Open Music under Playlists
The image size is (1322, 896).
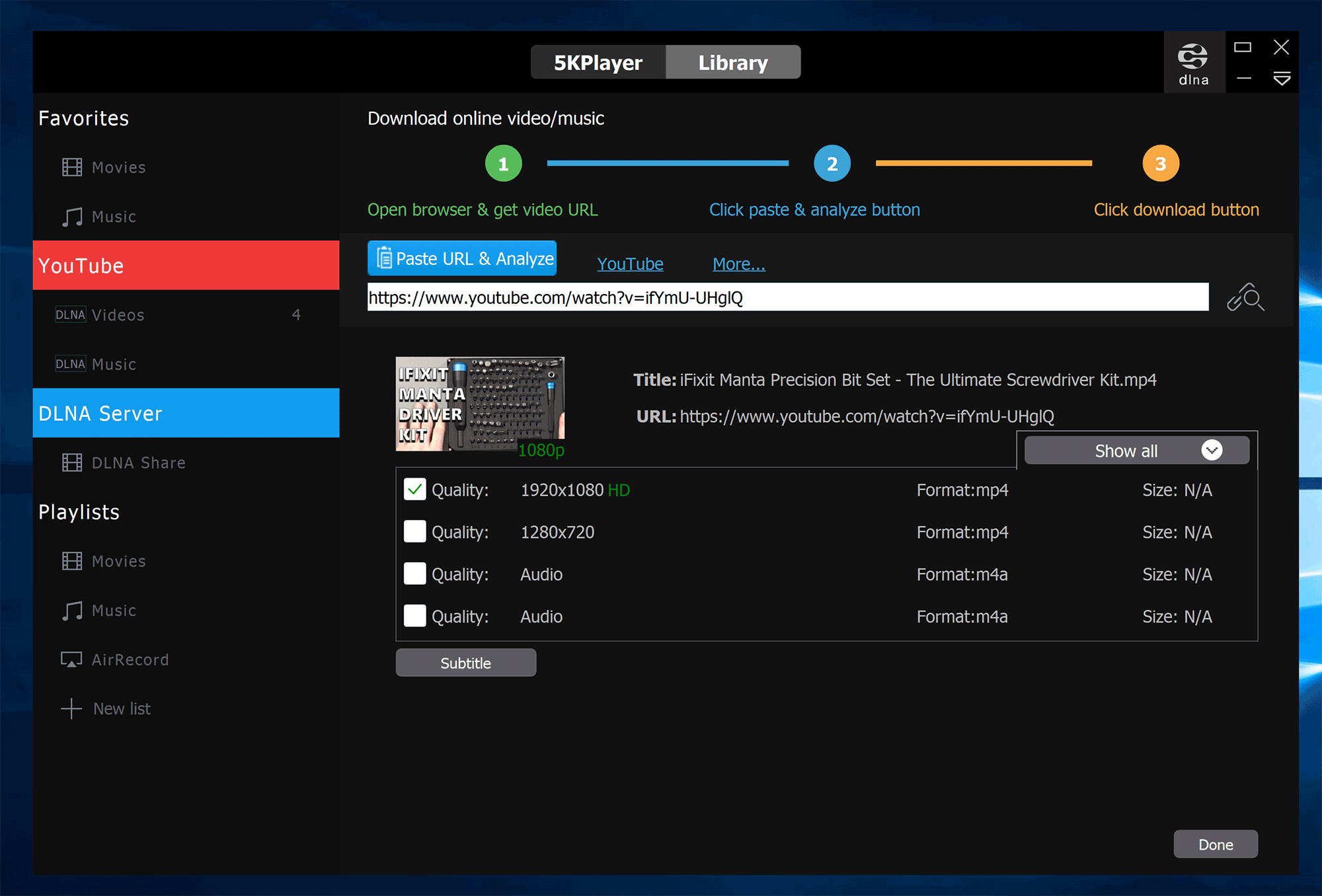coord(186,611)
